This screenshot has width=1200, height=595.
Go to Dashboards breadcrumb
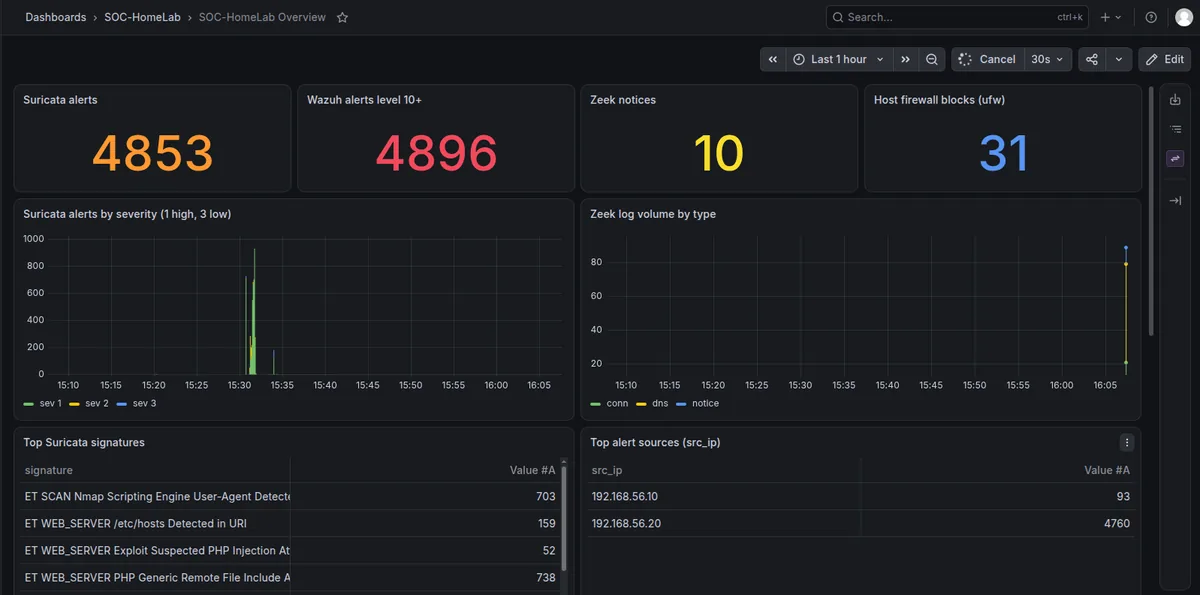[x=56, y=17]
